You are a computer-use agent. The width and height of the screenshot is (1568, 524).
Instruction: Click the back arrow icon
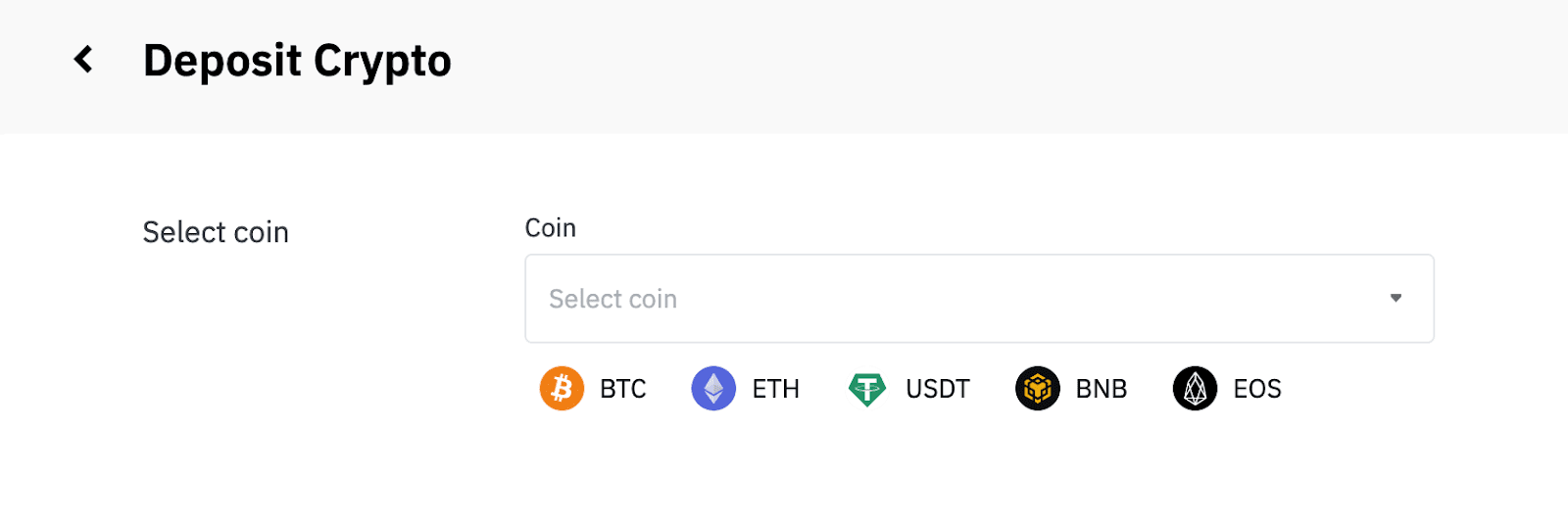pyautogui.click(x=84, y=60)
